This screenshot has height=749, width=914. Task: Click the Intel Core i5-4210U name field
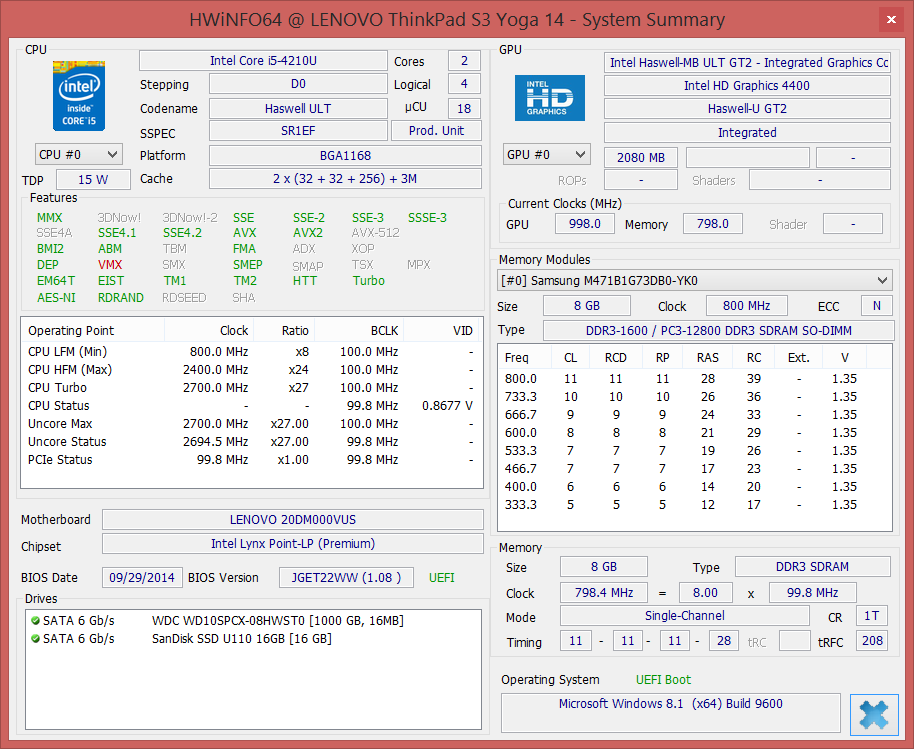[x=263, y=61]
